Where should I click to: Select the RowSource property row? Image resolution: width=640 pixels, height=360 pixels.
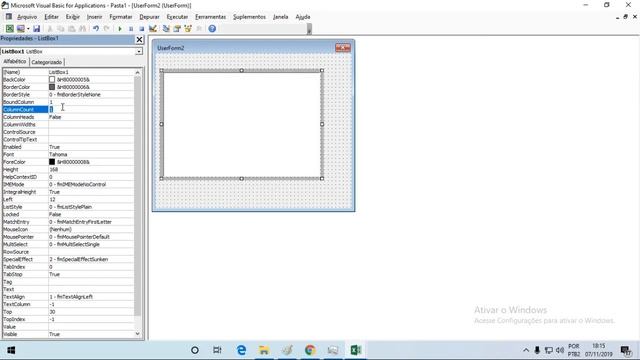(68, 252)
